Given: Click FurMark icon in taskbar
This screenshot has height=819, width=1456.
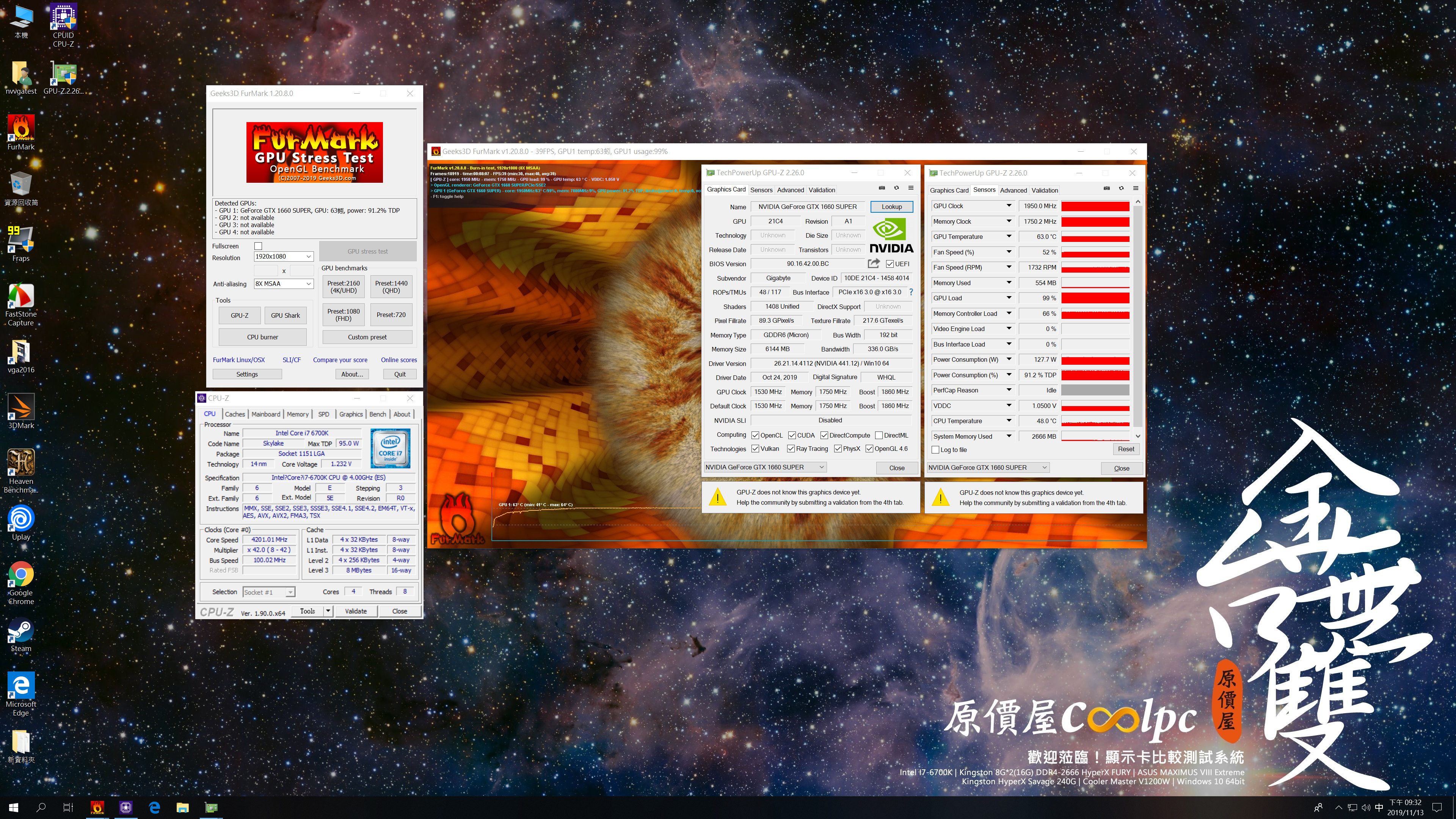Looking at the screenshot, I should click(97, 807).
